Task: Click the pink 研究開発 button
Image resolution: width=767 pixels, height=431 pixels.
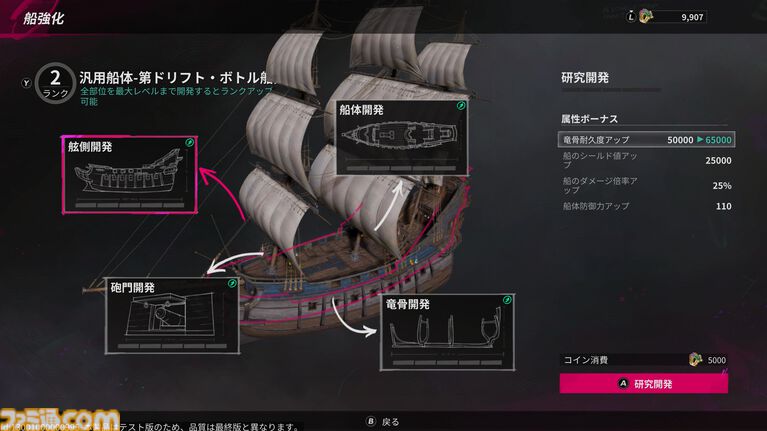Action: click(644, 384)
